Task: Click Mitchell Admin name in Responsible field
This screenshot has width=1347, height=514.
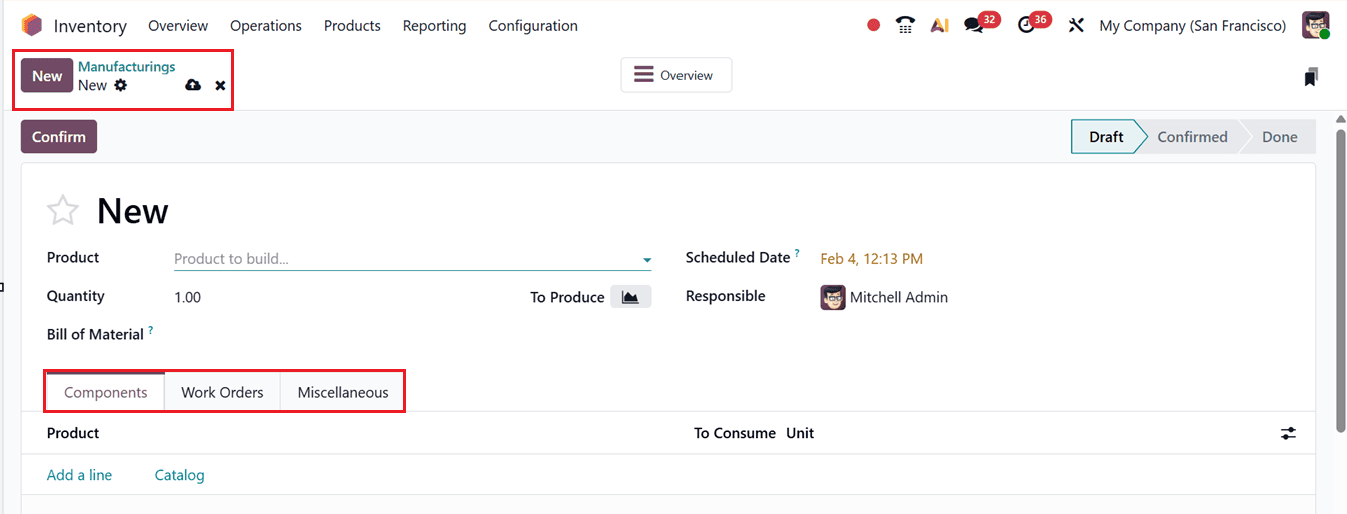Action: [899, 297]
